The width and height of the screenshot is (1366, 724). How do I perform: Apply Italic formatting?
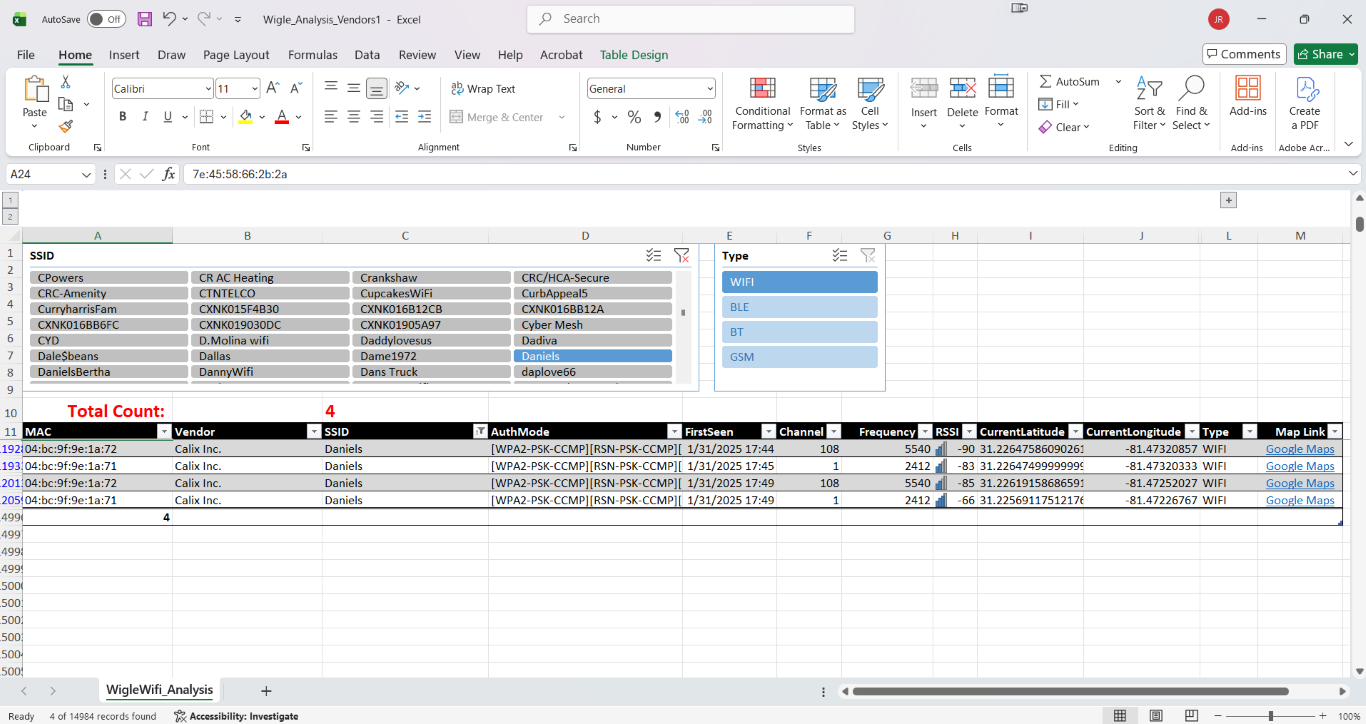tap(145, 117)
